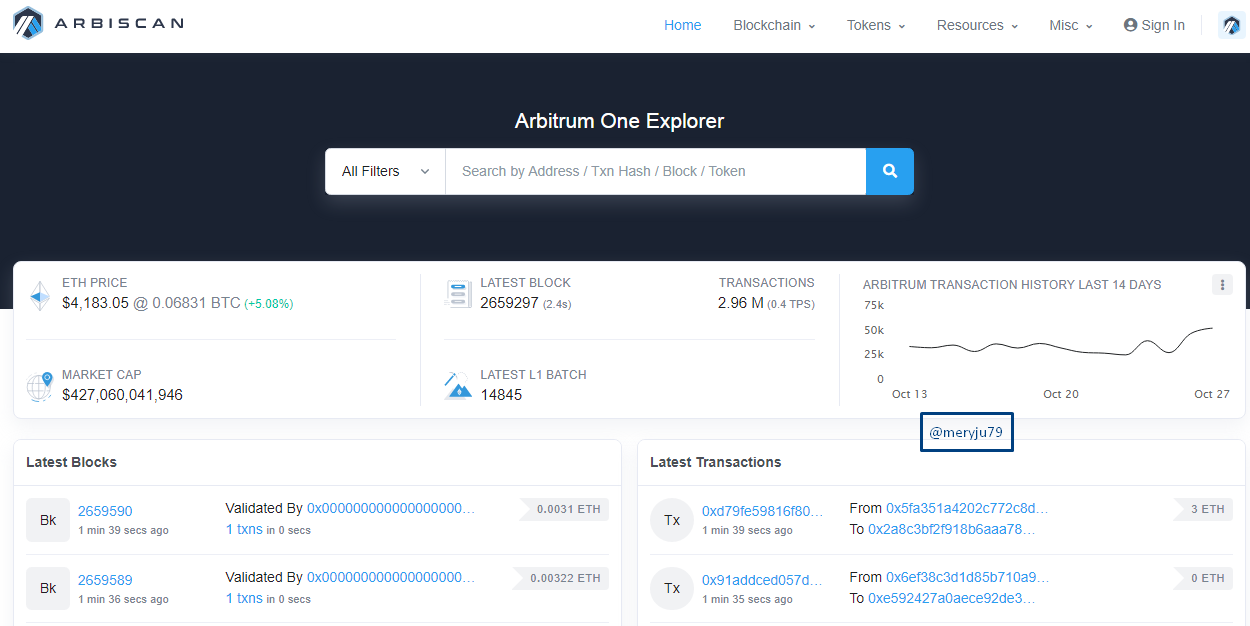Open block 2659589
1250x626 pixels.
click(x=105, y=580)
